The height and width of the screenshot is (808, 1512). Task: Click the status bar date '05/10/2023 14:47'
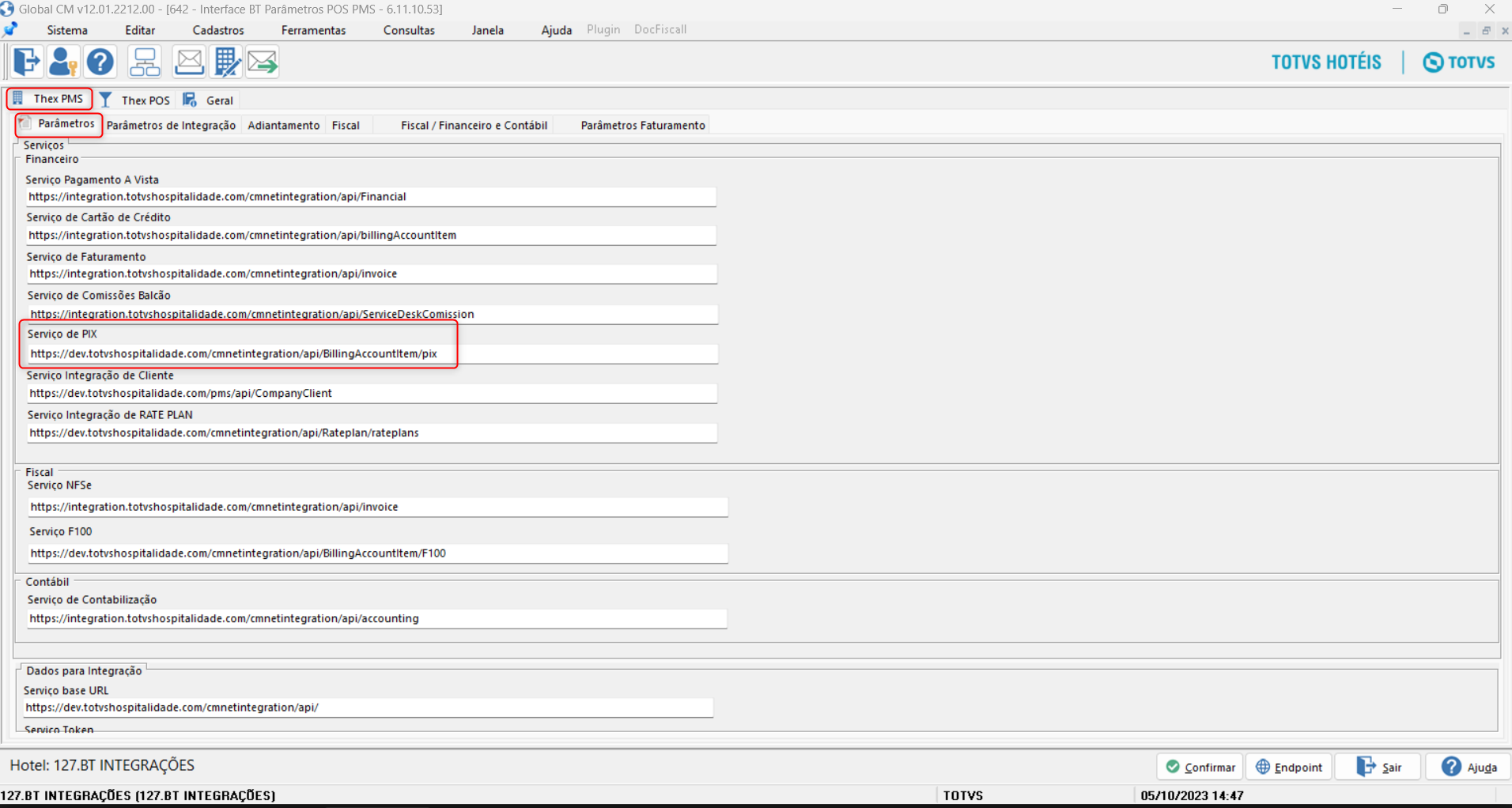(1192, 795)
